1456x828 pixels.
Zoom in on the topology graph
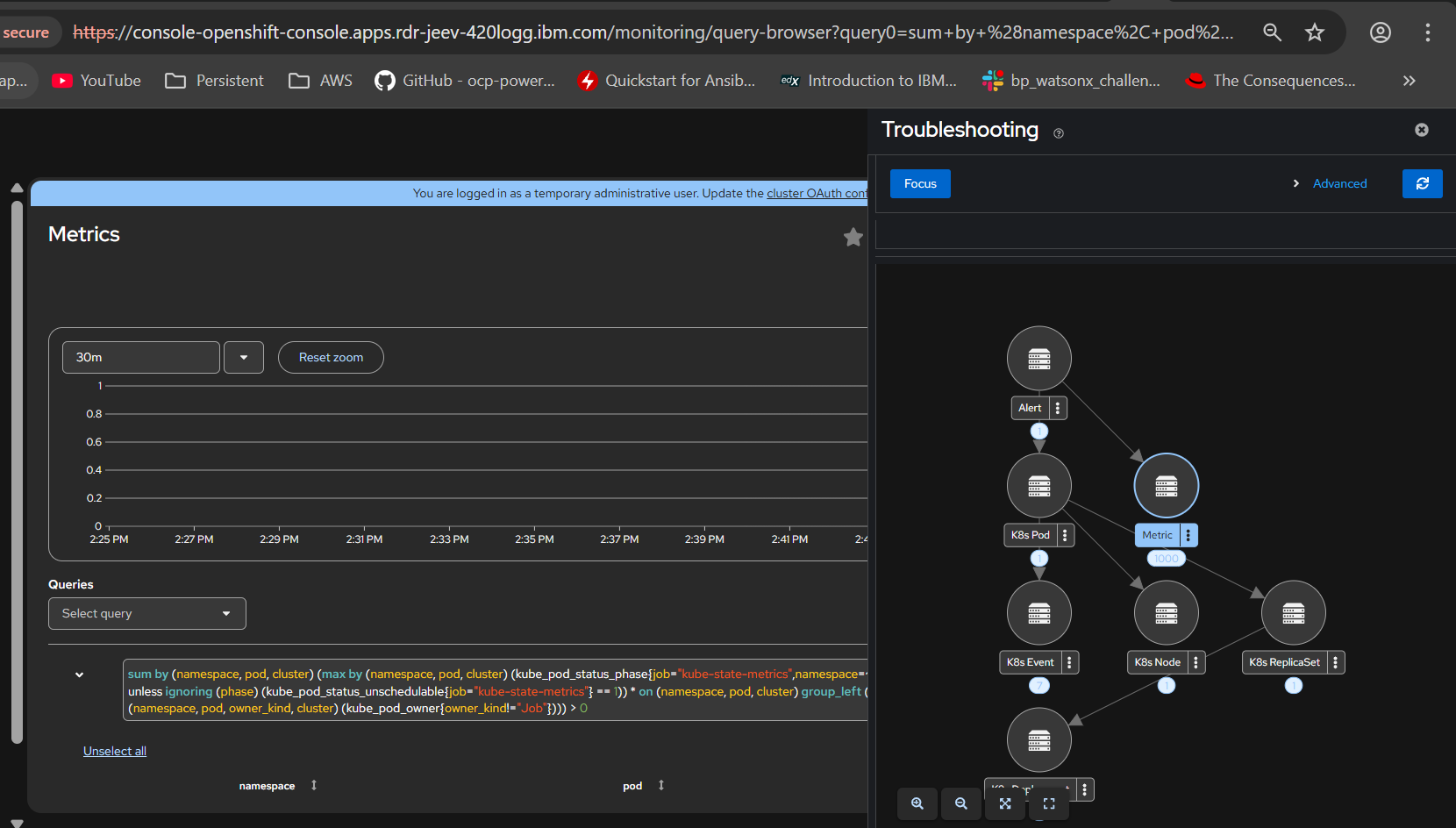pos(917,803)
